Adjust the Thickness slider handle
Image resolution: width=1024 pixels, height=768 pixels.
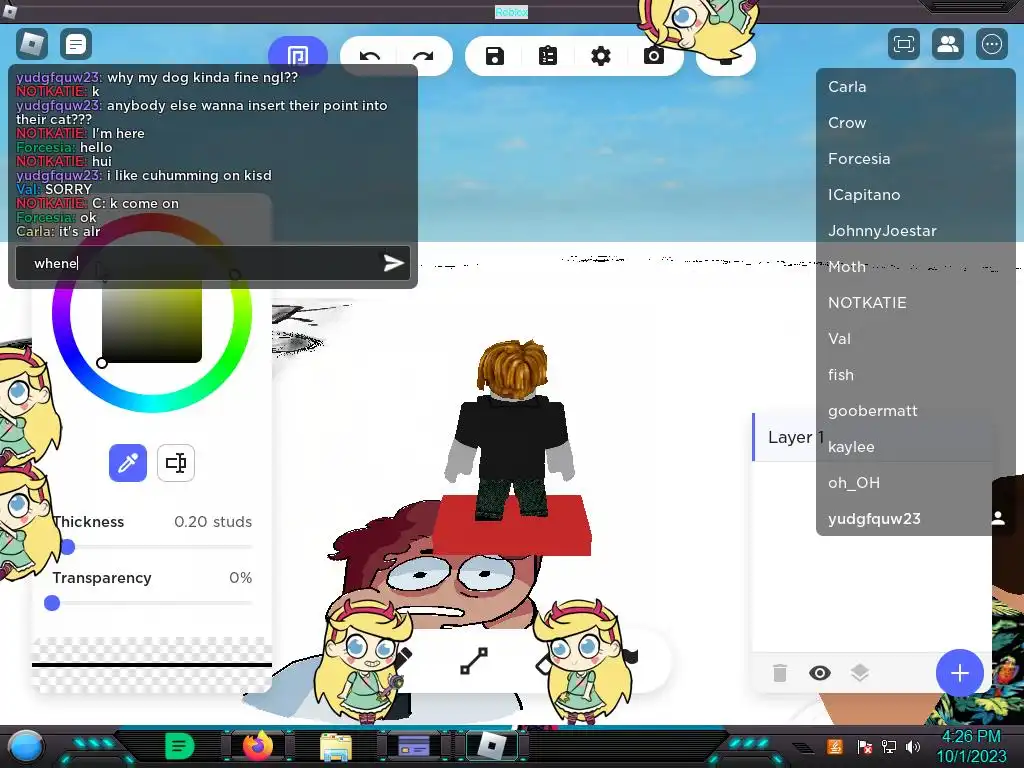click(67, 547)
